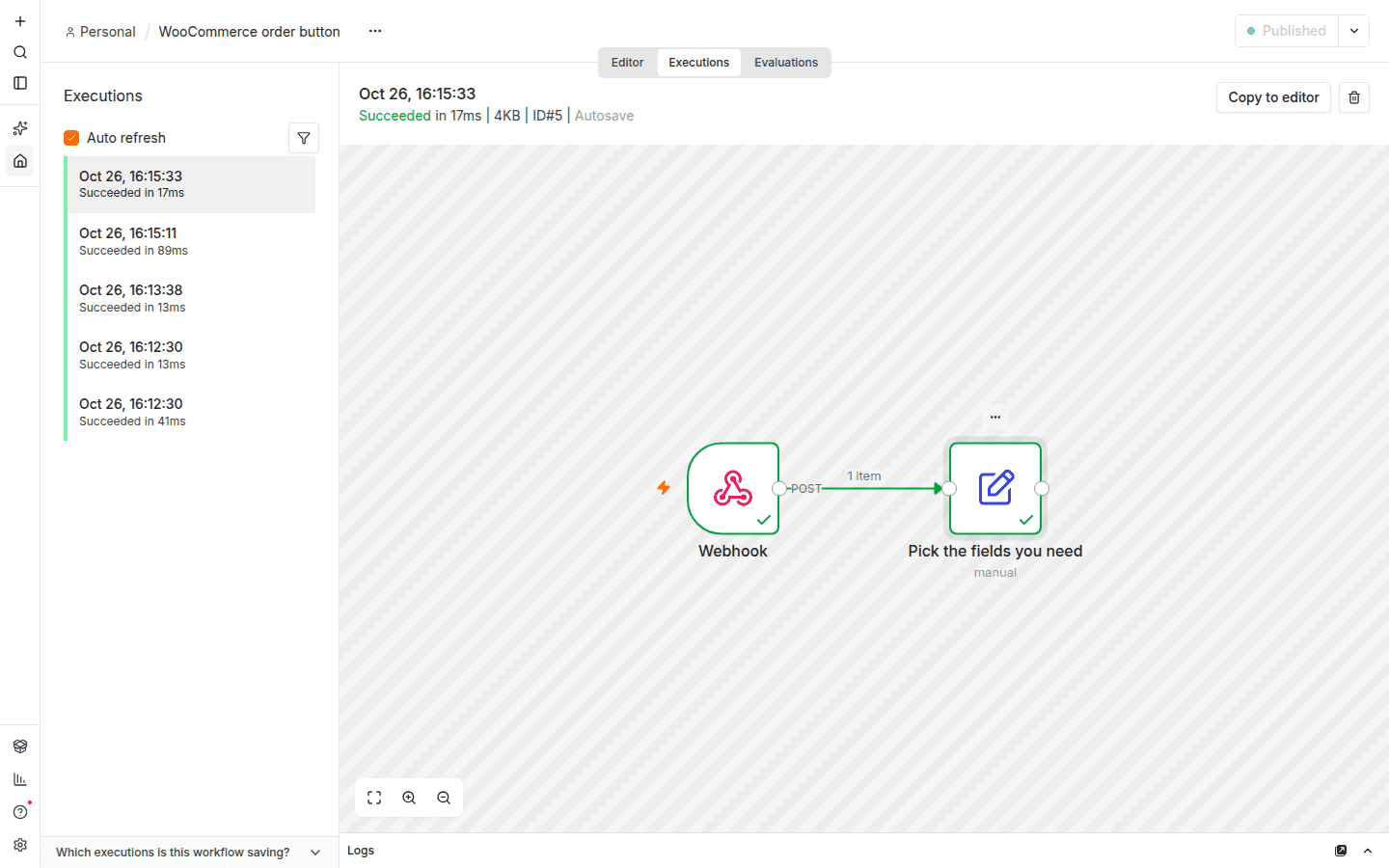Click the output connector of the Webhook node
1389x868 pixels.
pyautogui.click(x=779, y=489)
